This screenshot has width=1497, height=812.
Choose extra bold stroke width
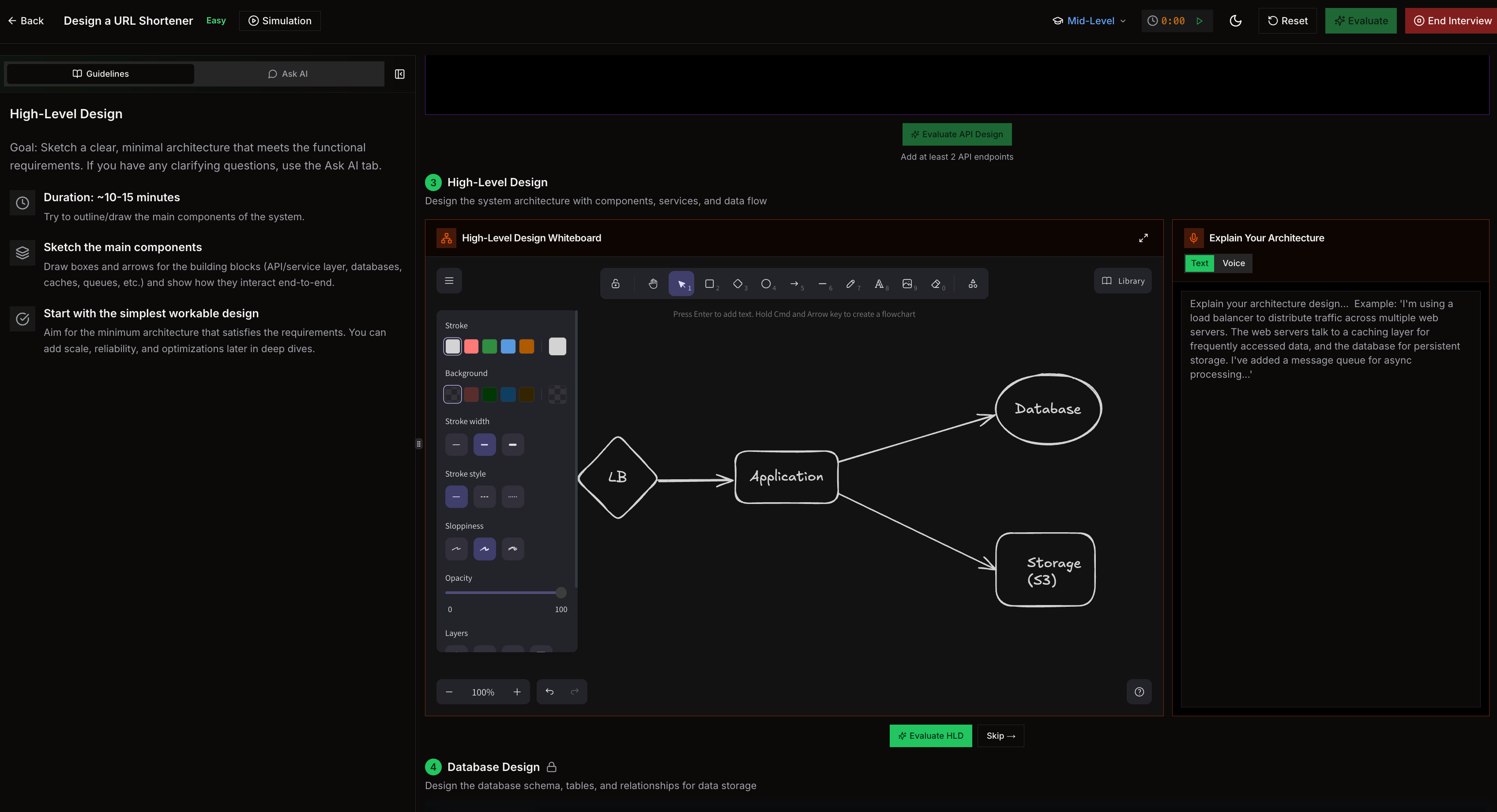pos(512,445)
